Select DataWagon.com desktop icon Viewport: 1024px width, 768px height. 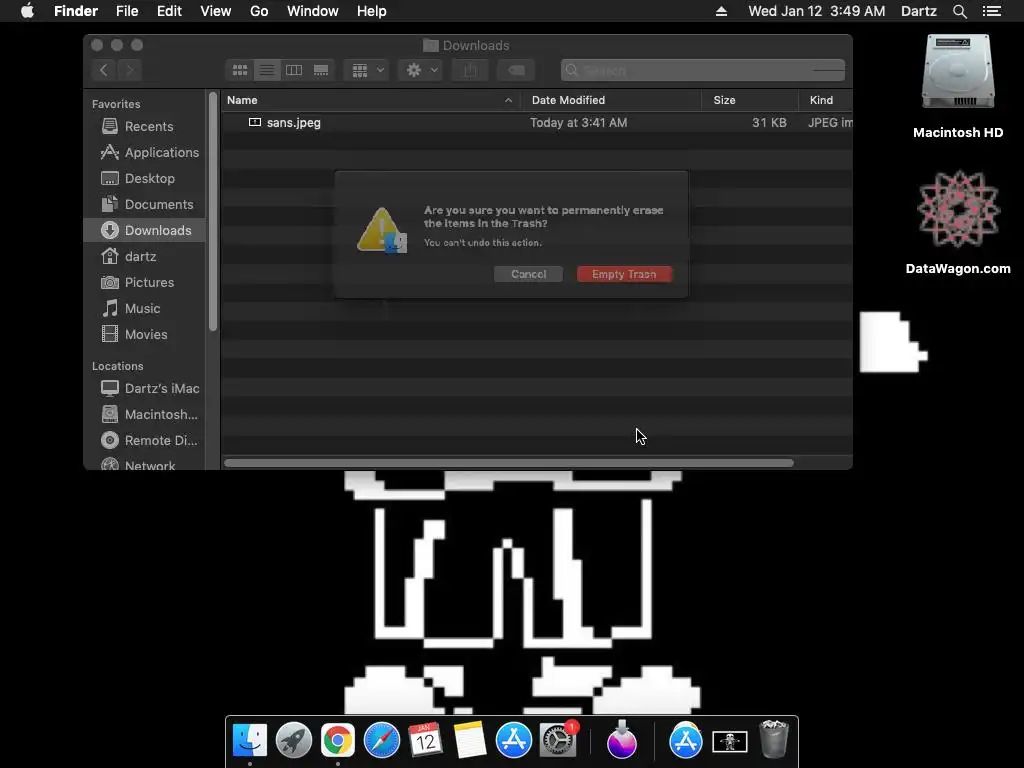click(x=957, y=222)
